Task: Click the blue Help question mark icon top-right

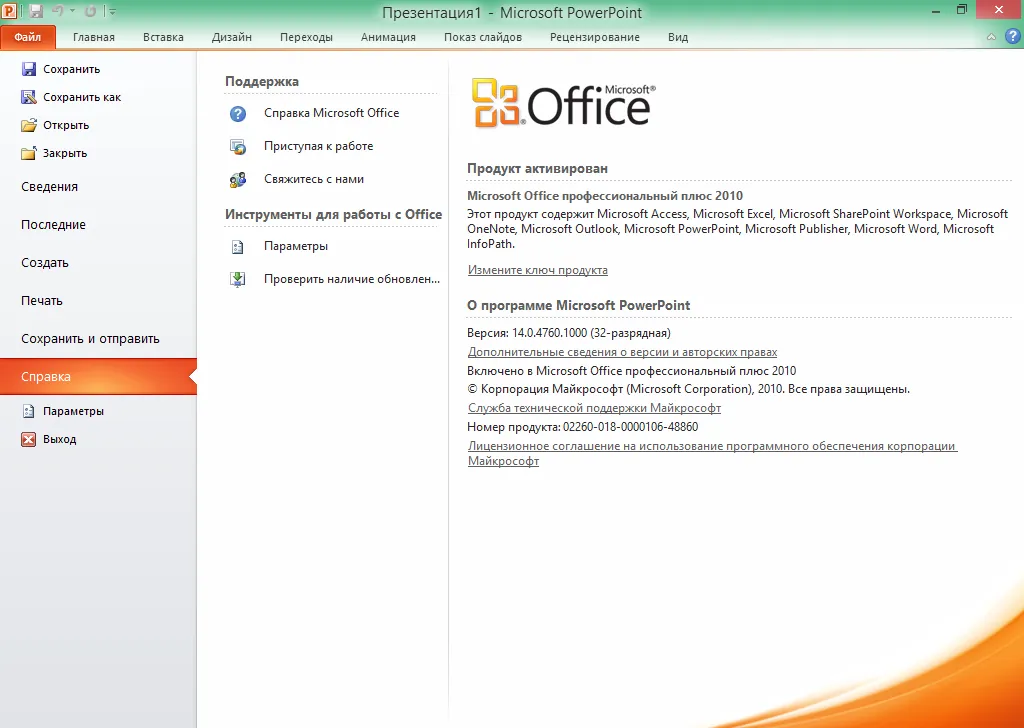Action: click(1012, 37)
